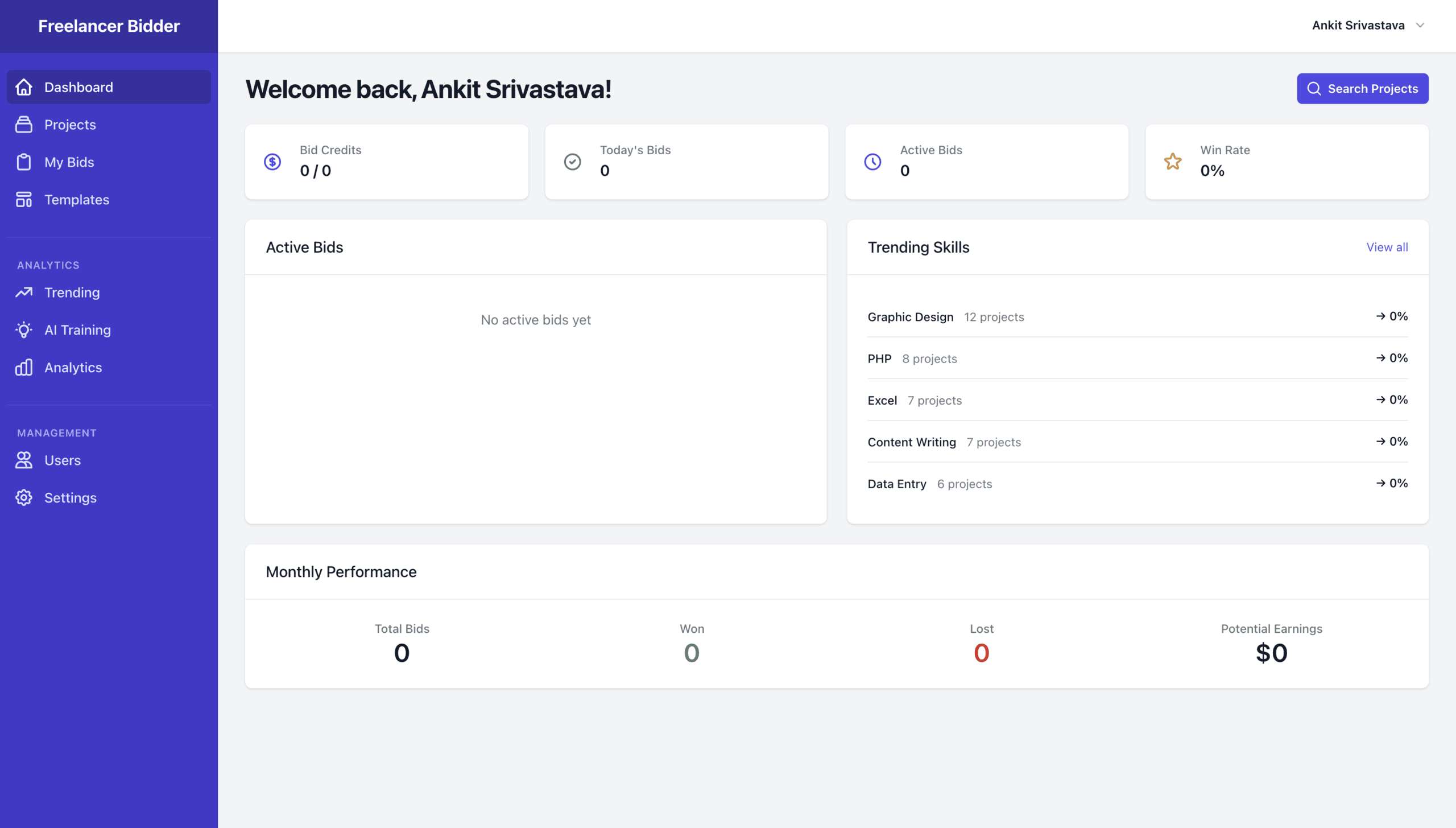Viewport: 1456px width, 828px height.
Task: Go to the My Bids menu item
Action: (x=69, y=162)
